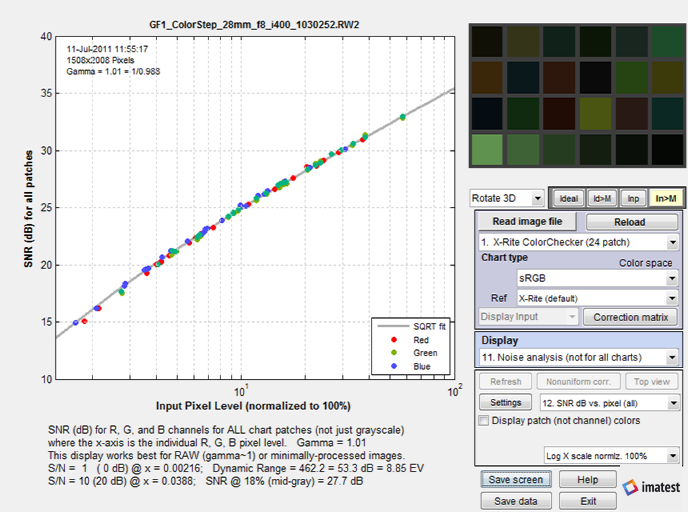Open the sRGB color space dropdown
The image size is (688, 512).
pyautogui.click(x=598, y=278)
